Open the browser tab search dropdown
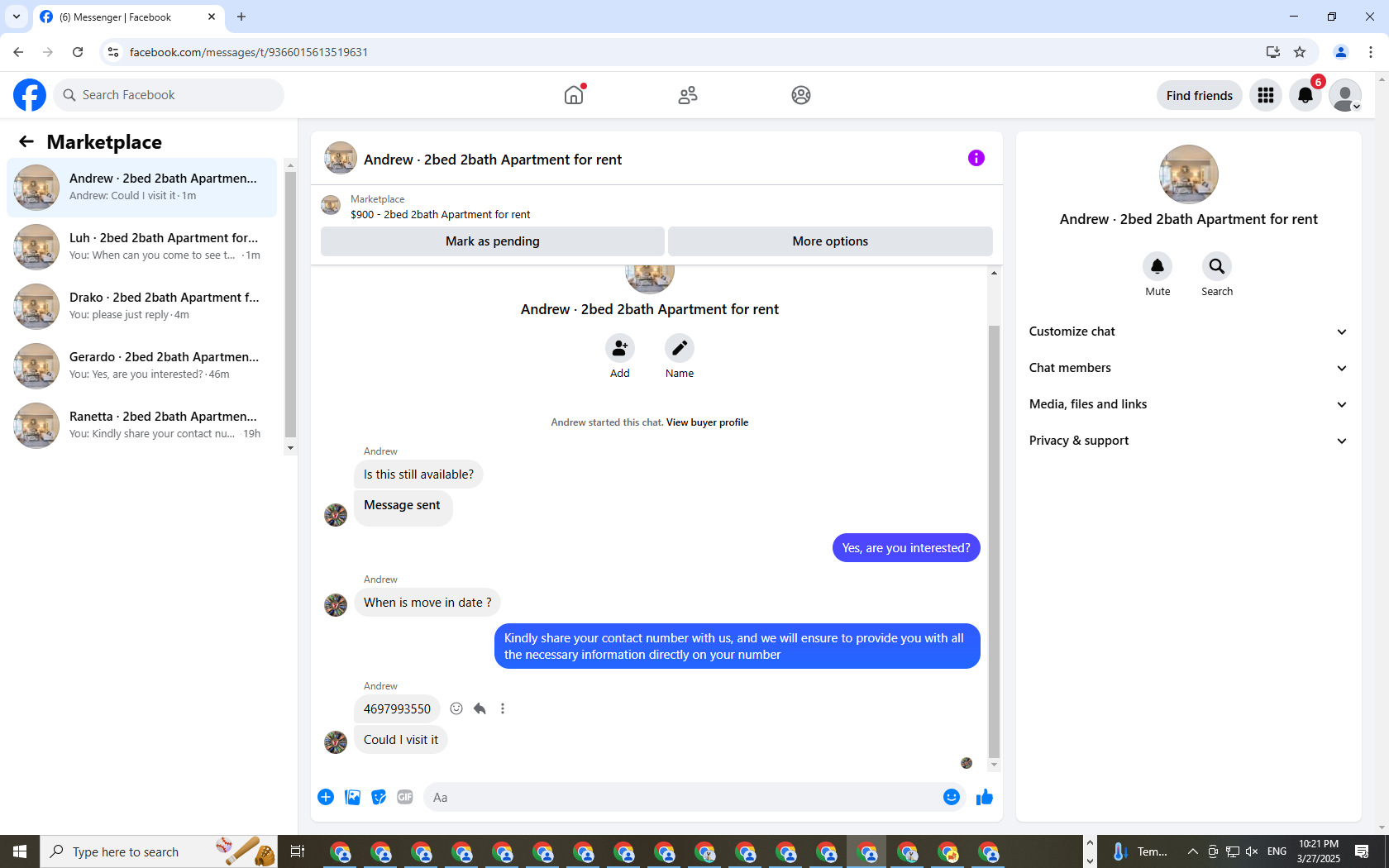Image resolution: width=1389 pixels, height=868 pixels. [x=17, y=17]
